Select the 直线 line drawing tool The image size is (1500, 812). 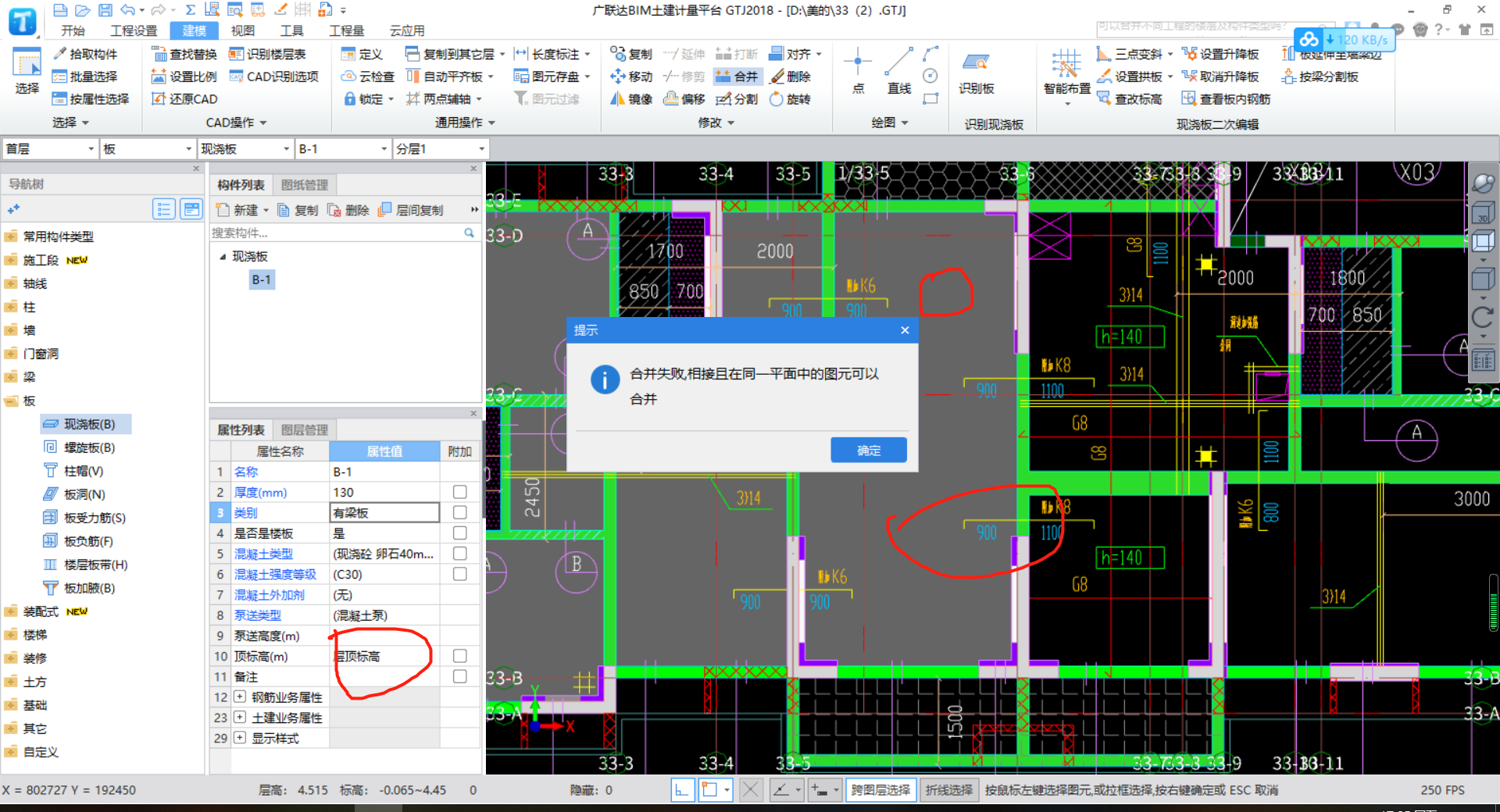tap(899, 71)
